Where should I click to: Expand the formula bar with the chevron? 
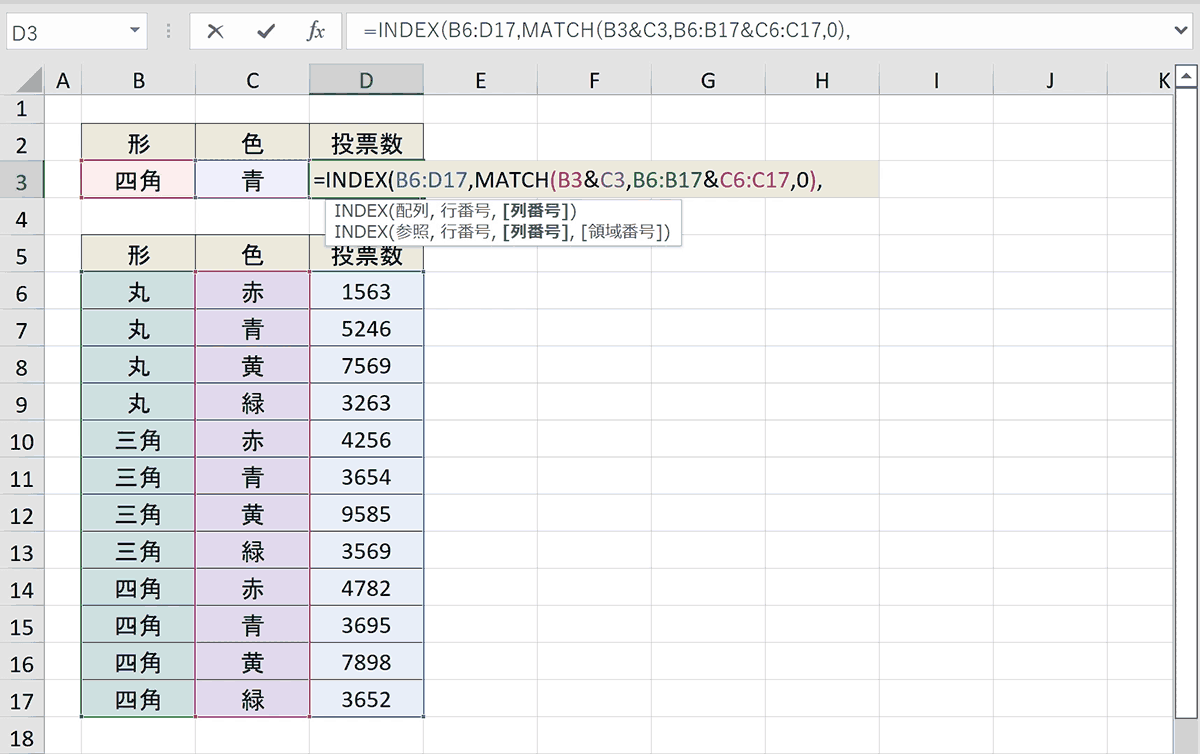pos(1182,32)
